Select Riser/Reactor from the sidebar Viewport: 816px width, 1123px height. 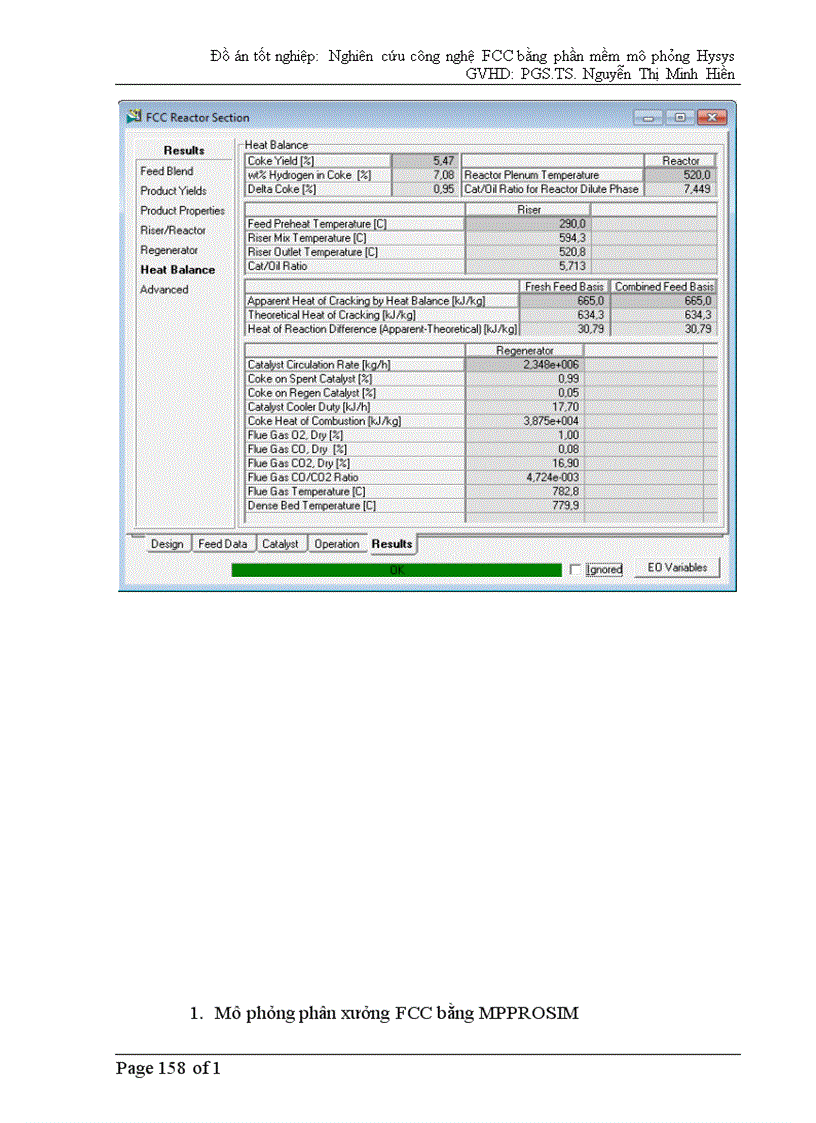pyautogui.click(x=173, y=230)
